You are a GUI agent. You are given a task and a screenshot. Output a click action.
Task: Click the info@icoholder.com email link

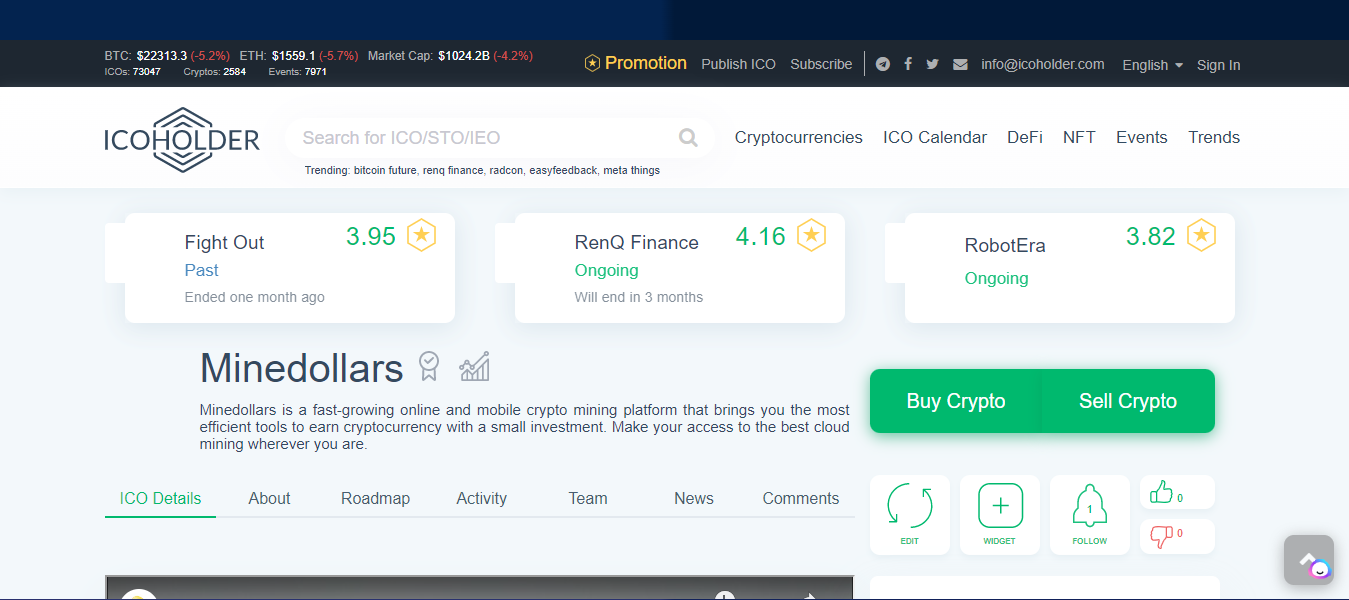1043,64
